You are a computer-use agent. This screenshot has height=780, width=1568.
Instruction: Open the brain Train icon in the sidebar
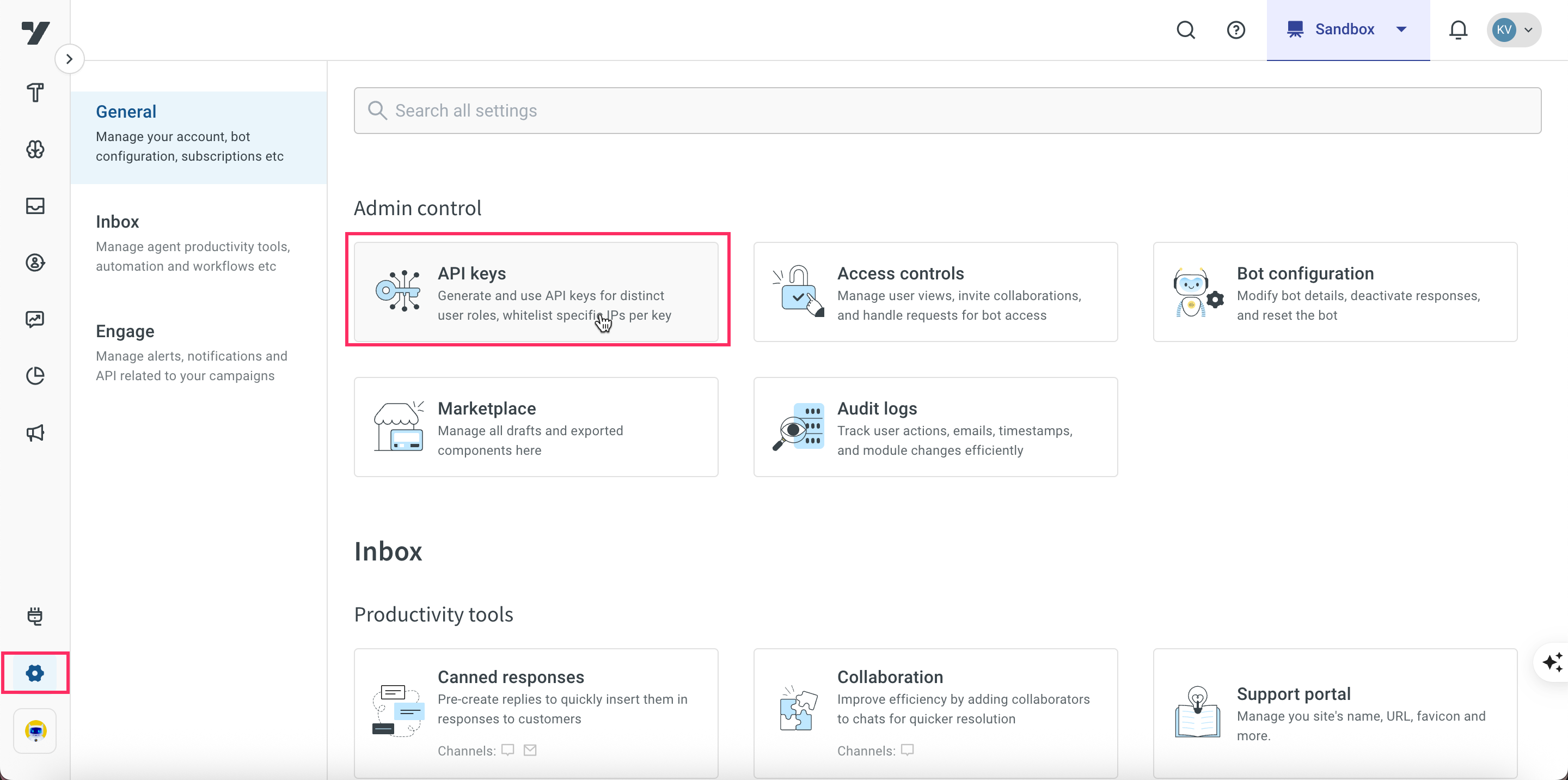35,149
